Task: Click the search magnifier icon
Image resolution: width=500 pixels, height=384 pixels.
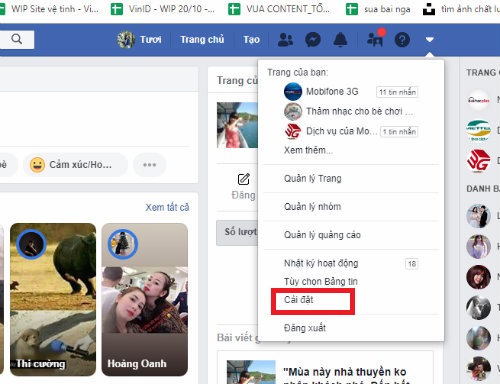Action: tap(17, 39)
